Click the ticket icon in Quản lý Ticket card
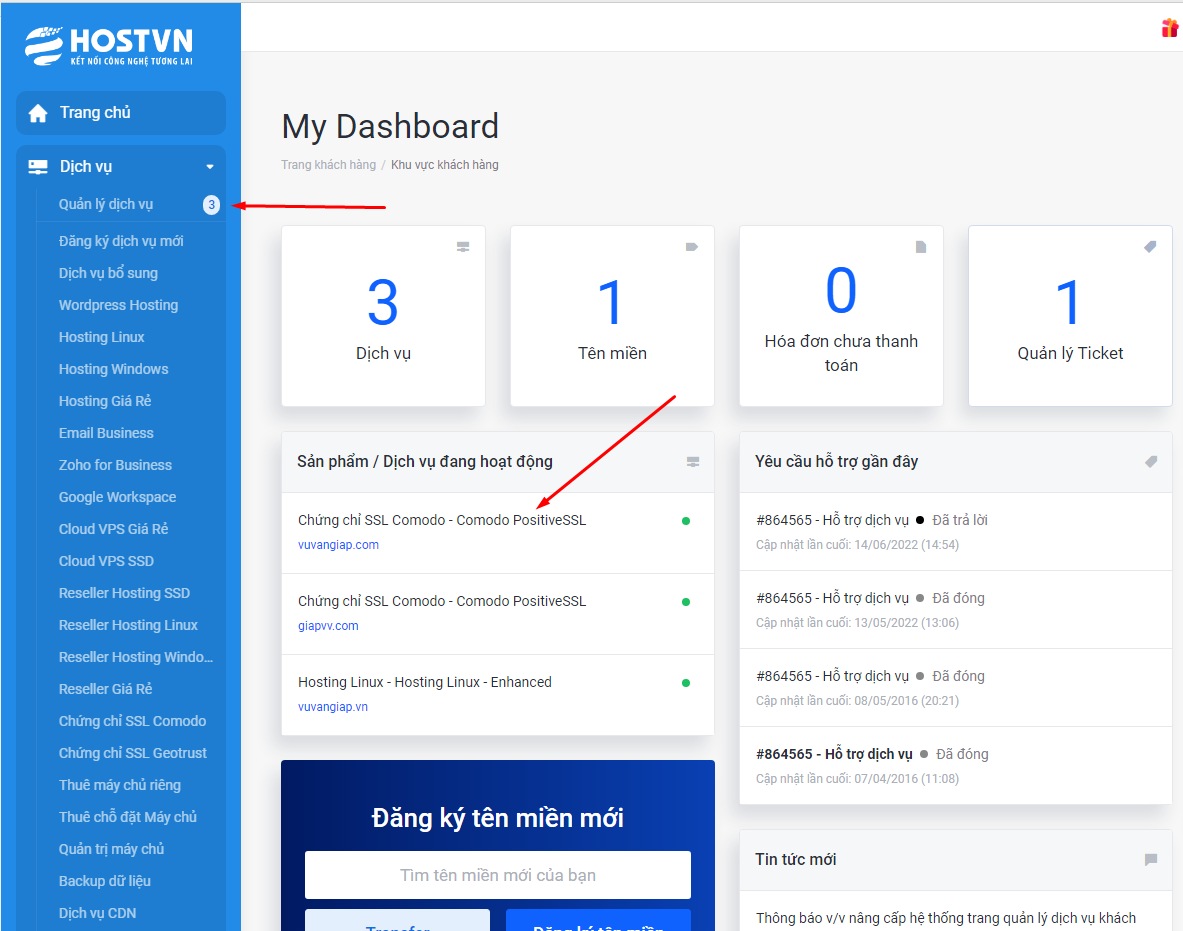The image size is (1183, 931). (1150, 247)
